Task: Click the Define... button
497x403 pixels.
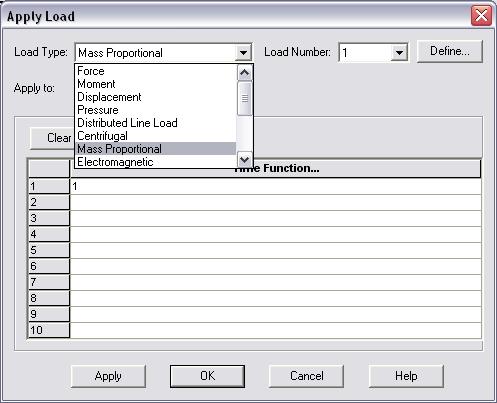Action: pyautogui.click(x=449, y=51)
